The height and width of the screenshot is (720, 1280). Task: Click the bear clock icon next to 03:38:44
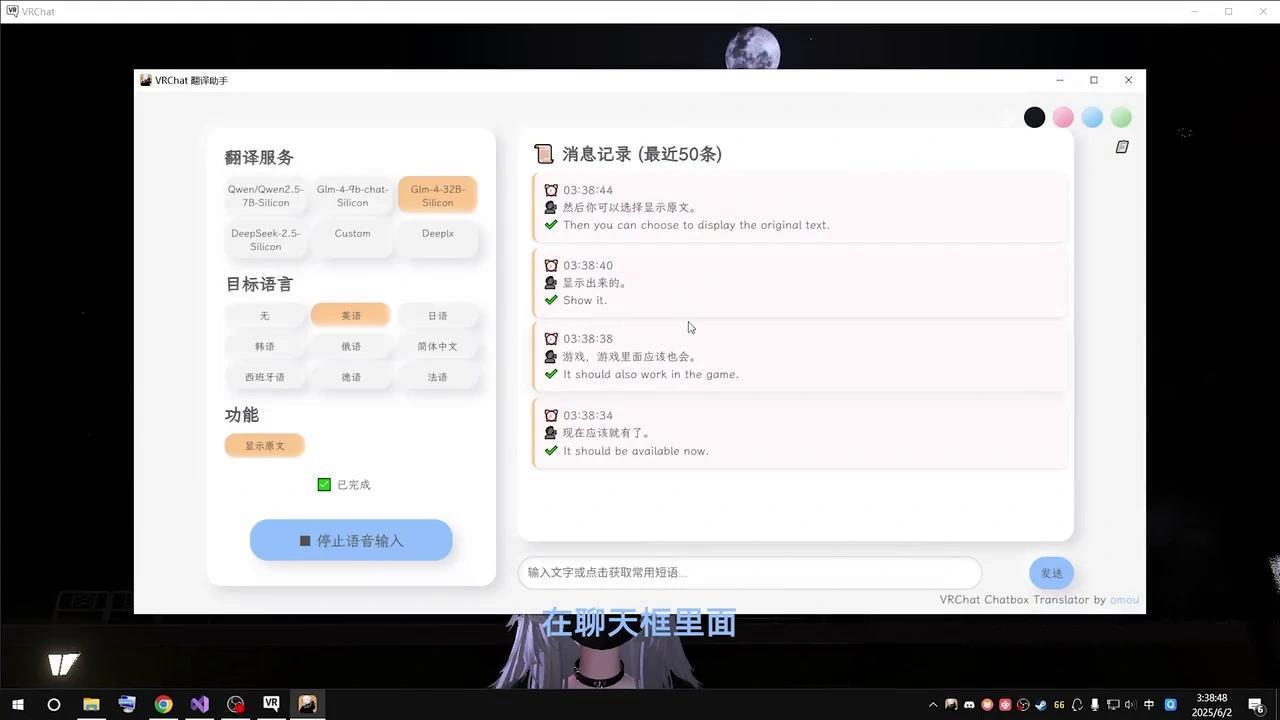[551, 190]
